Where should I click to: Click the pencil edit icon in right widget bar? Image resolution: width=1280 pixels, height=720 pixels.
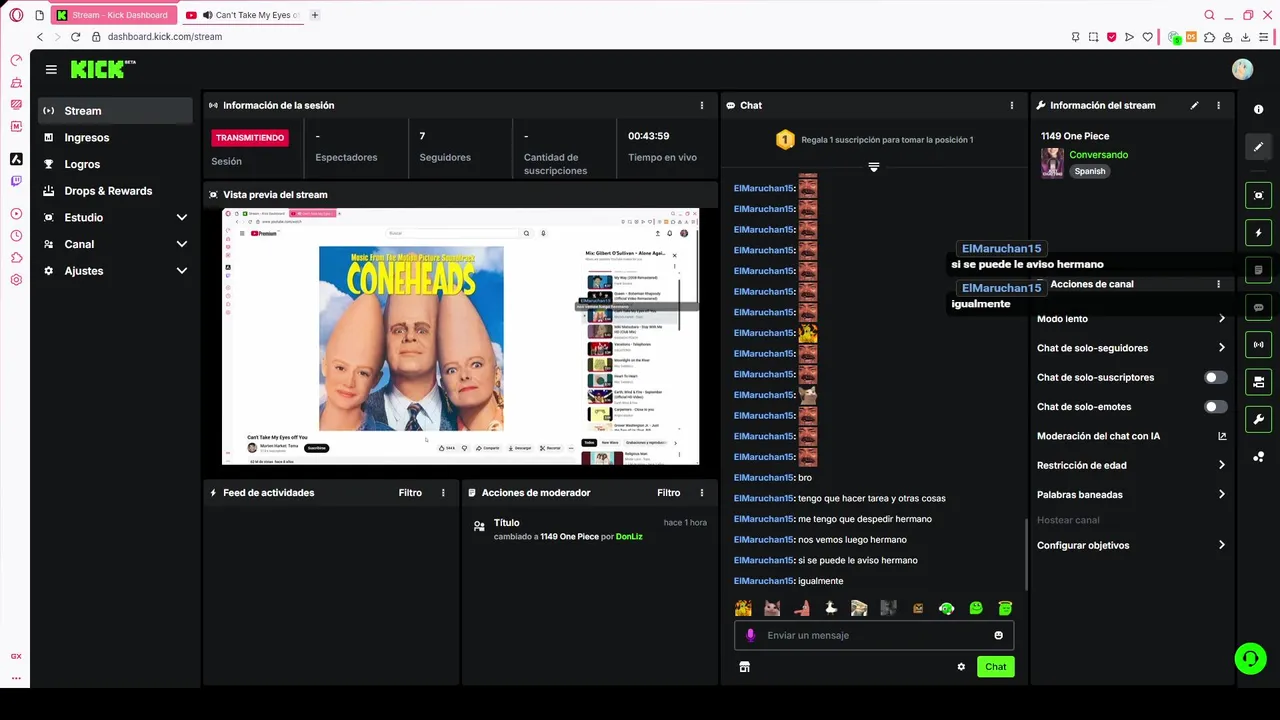pyautogui.click(x=1259, y=147)
